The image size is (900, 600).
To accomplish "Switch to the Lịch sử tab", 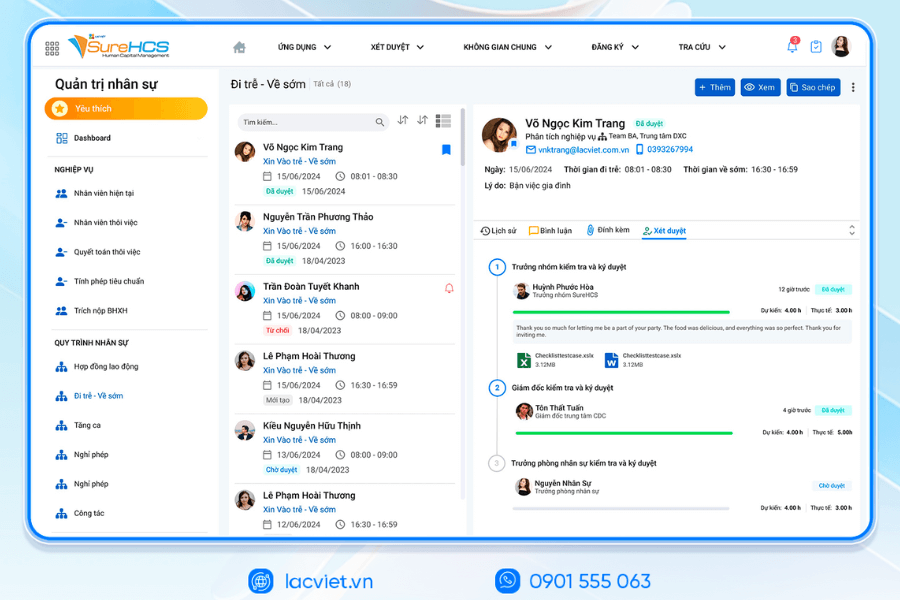I will click(498, 231).
